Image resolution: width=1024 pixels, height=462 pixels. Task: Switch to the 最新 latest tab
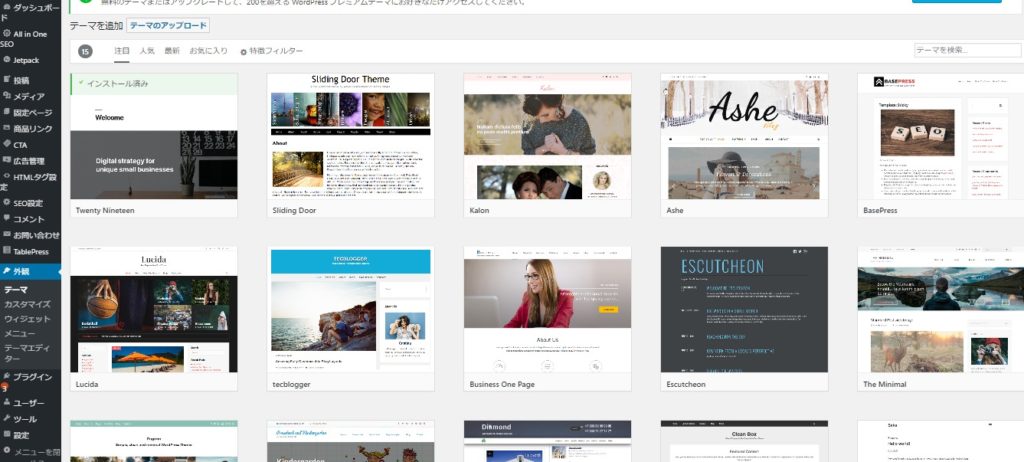tap(172, 51)
